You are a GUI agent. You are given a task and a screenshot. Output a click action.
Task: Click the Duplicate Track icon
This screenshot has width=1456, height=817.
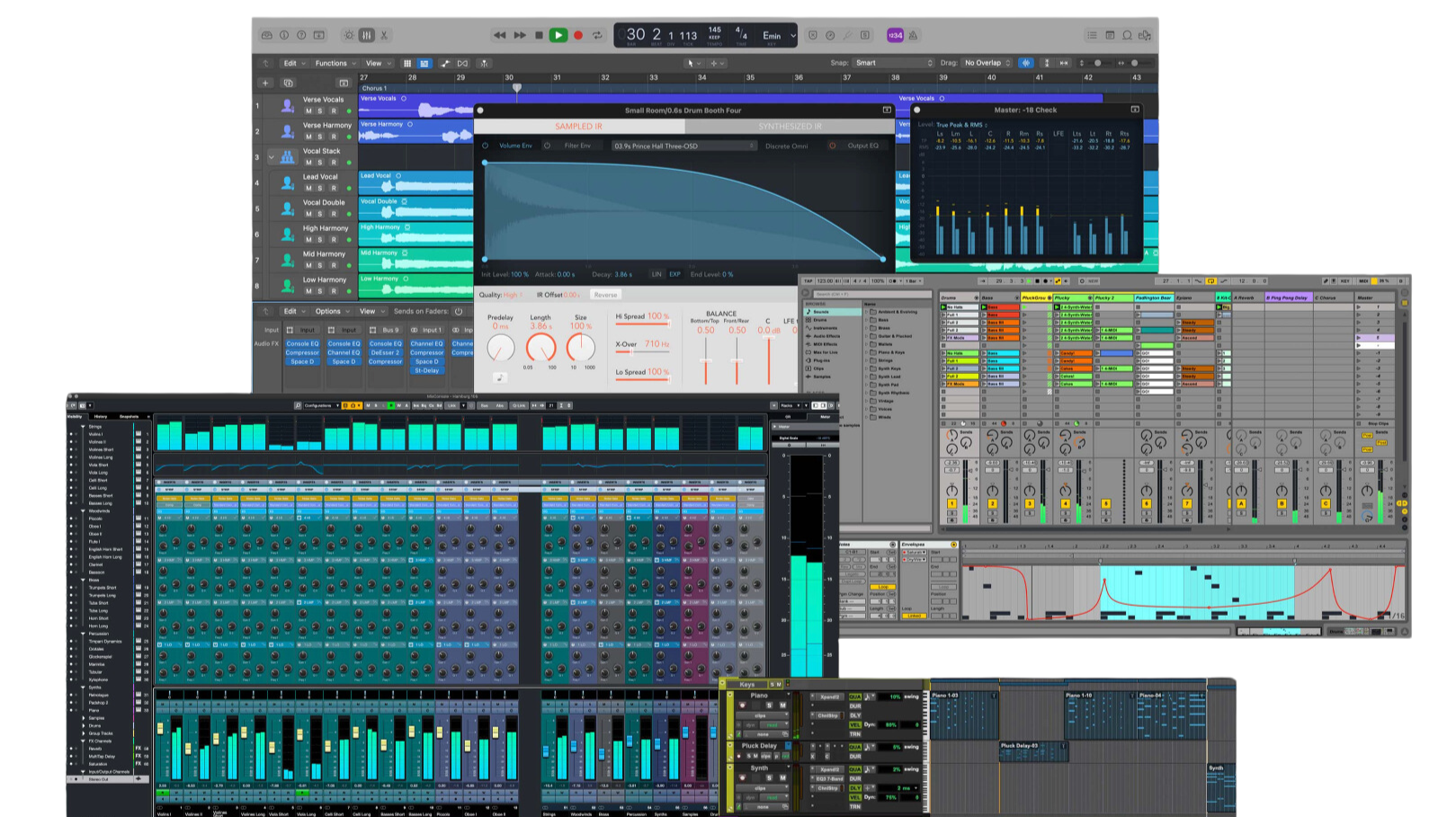(x=288, y=83)
